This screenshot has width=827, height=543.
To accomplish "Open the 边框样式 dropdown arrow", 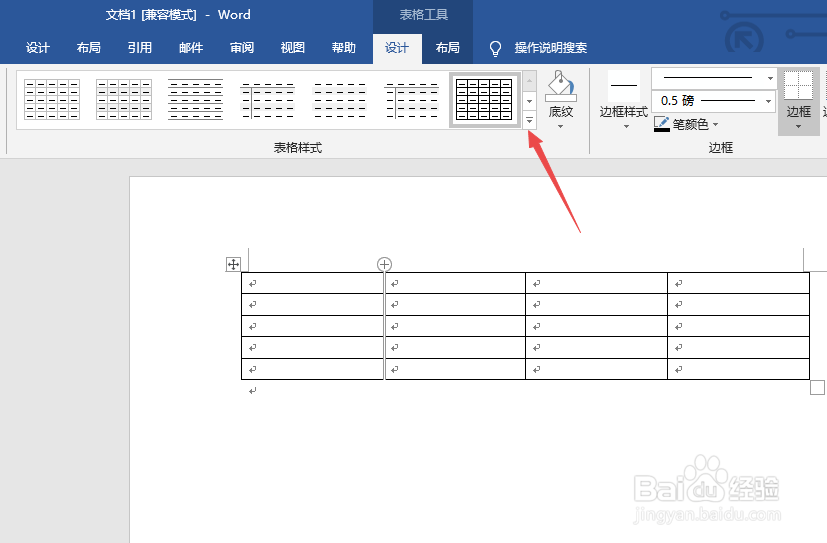I will pyautogui.click(x=626, y=127).
